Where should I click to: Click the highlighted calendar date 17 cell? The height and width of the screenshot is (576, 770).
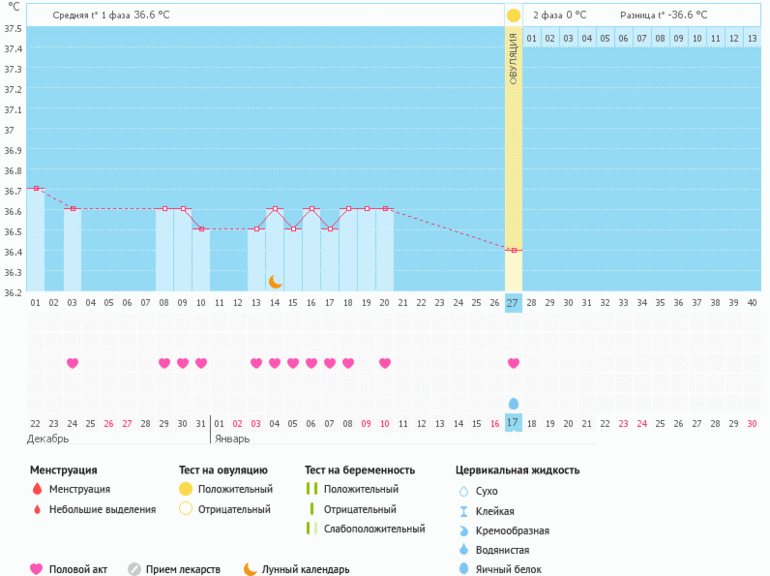click(513, 423)
